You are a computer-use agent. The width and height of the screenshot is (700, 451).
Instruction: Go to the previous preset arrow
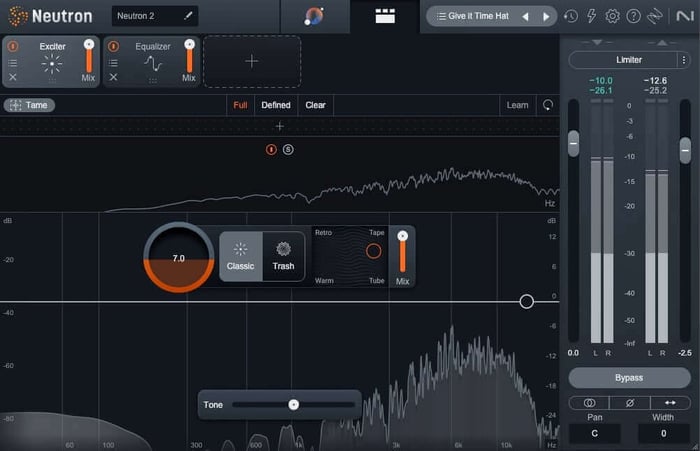(525, 17)
